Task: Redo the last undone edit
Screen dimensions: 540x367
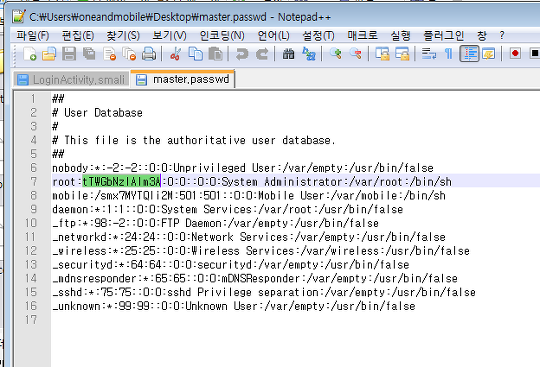Action: click(x=262, y=54)
